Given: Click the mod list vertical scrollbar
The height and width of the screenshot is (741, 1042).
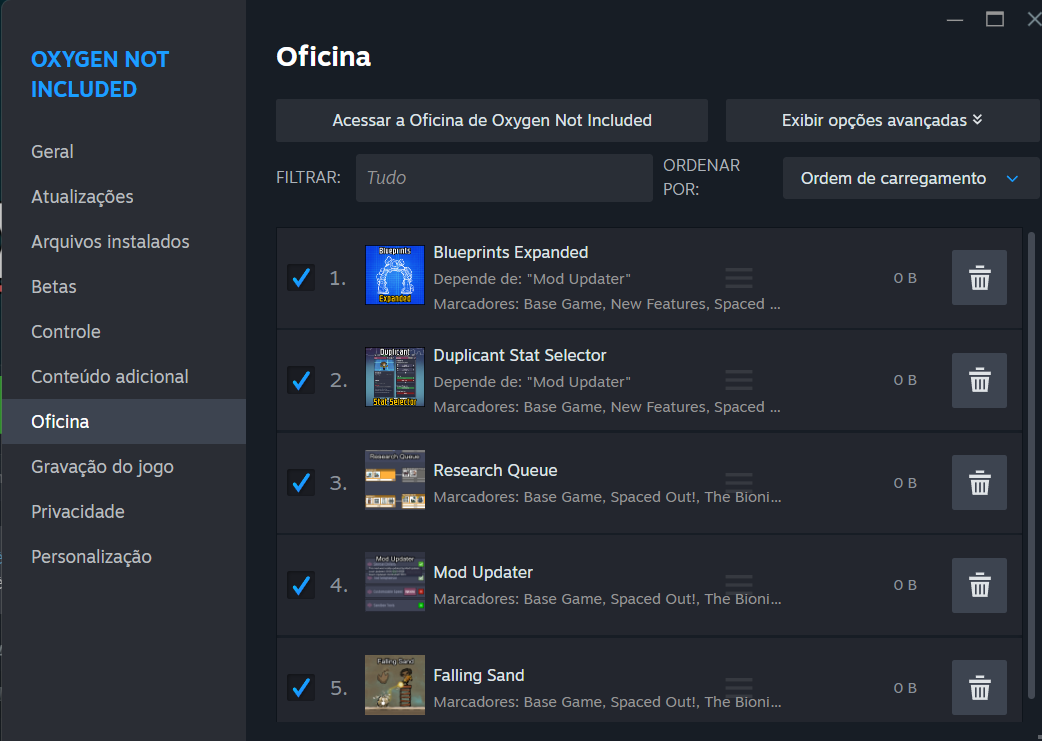Looking at the screenshot, I should click(1031, 465).
